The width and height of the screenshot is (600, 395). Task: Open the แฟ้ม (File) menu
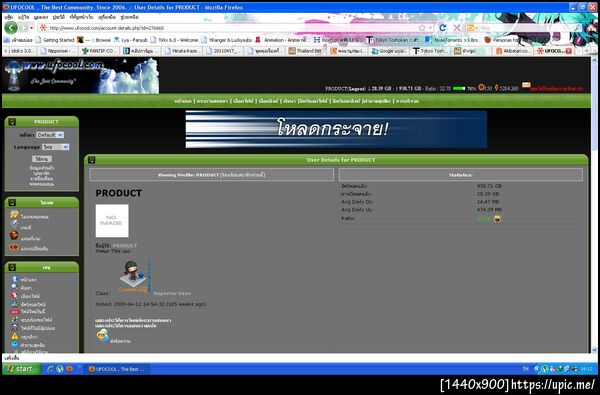[x=8, y=17]
